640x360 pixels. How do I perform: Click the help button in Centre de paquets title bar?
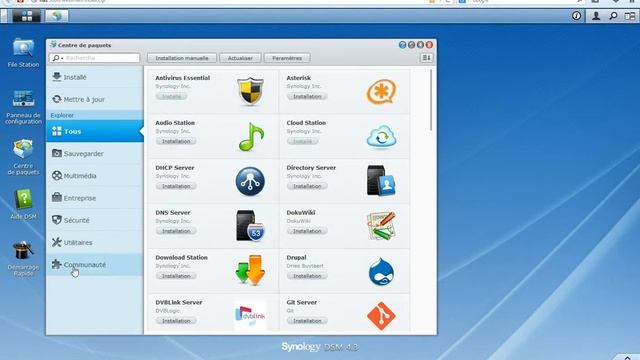click(x=402, y=45)
